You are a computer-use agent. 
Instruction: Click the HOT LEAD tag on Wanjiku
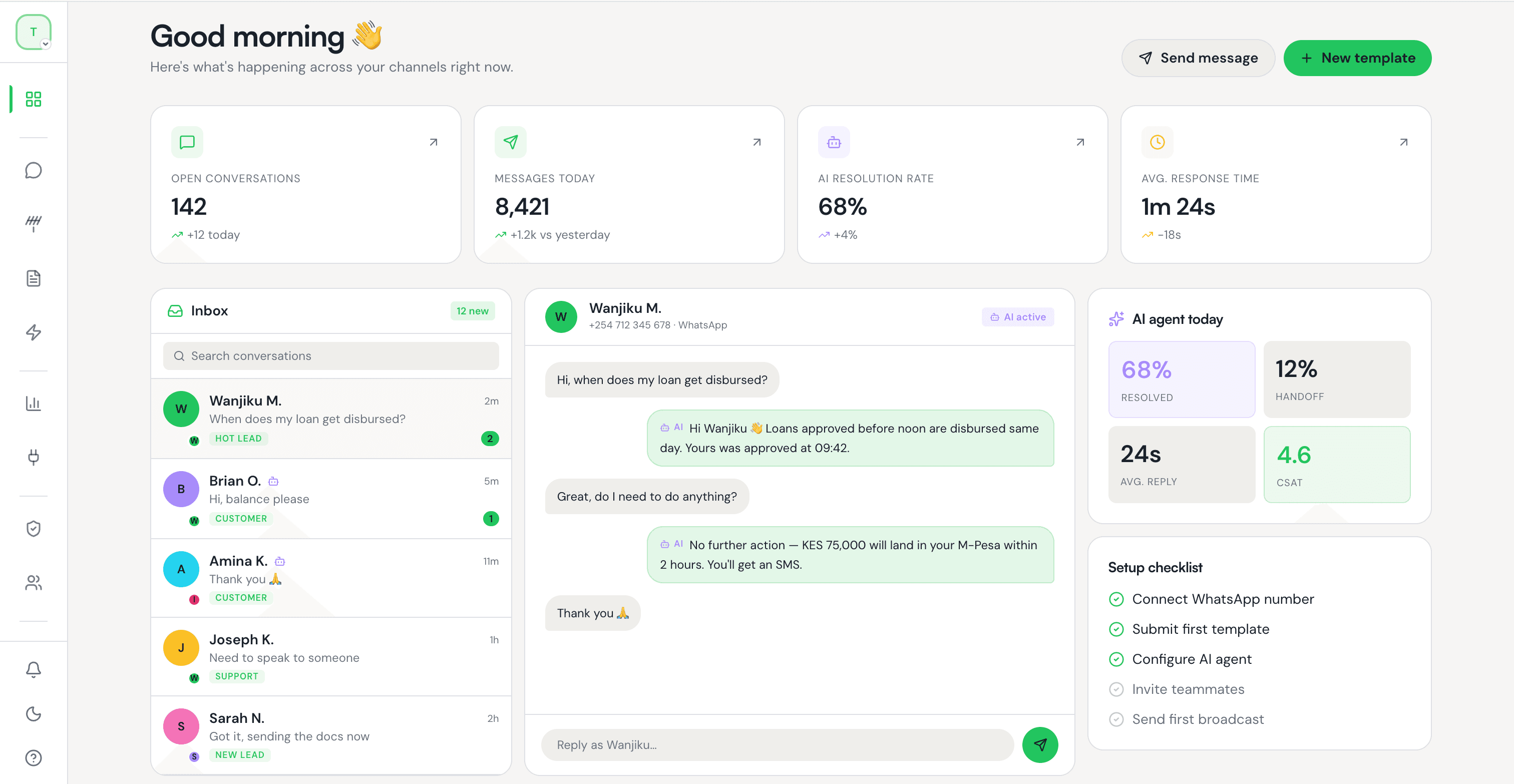click(x=239, y=439)
